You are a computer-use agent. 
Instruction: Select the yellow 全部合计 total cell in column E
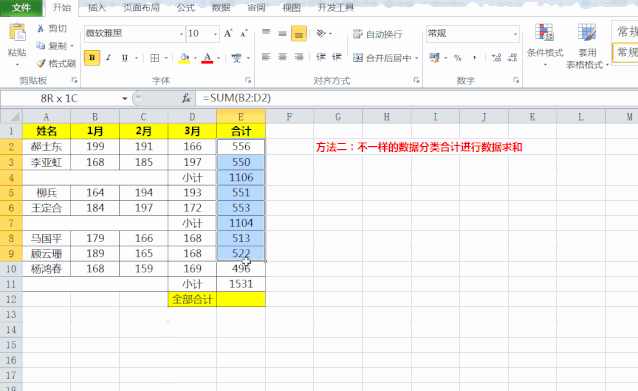pos(241,299)
